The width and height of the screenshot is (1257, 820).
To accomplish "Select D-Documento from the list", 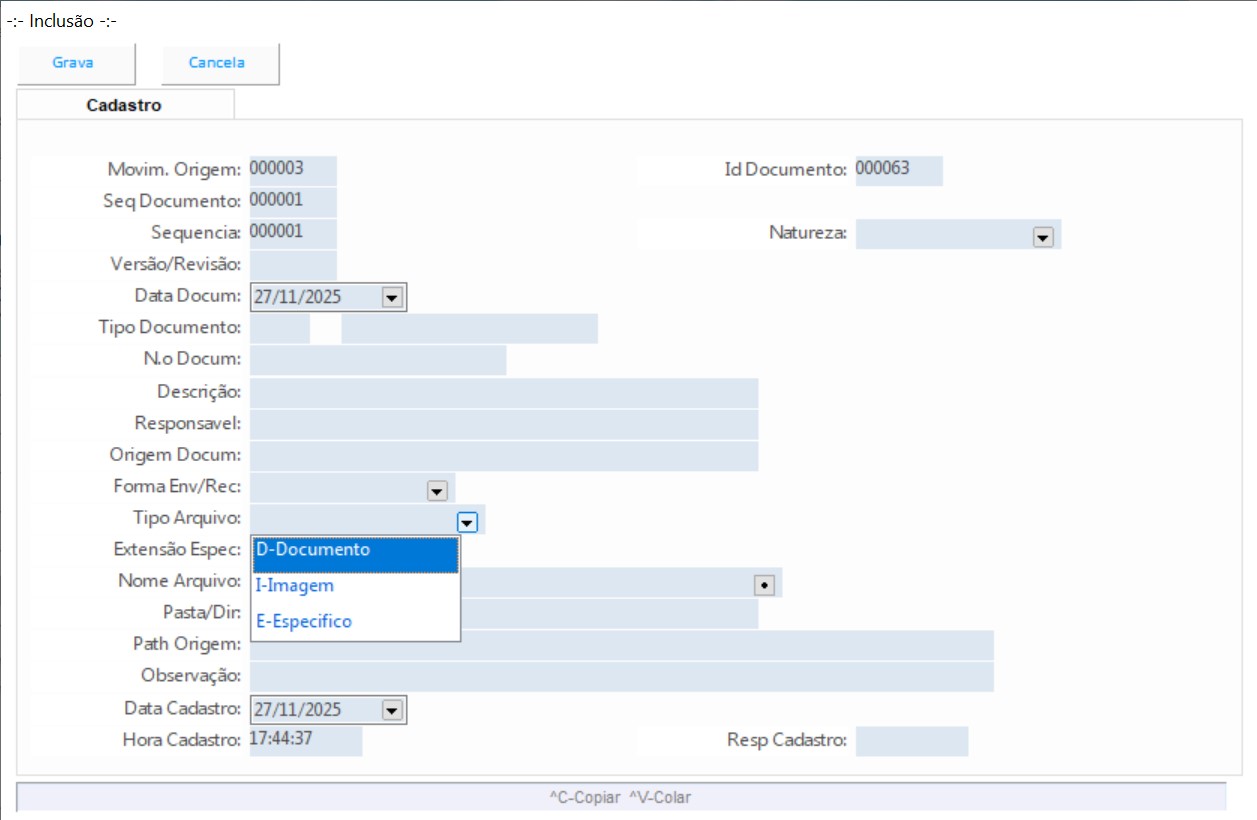I will coord(355,551).
